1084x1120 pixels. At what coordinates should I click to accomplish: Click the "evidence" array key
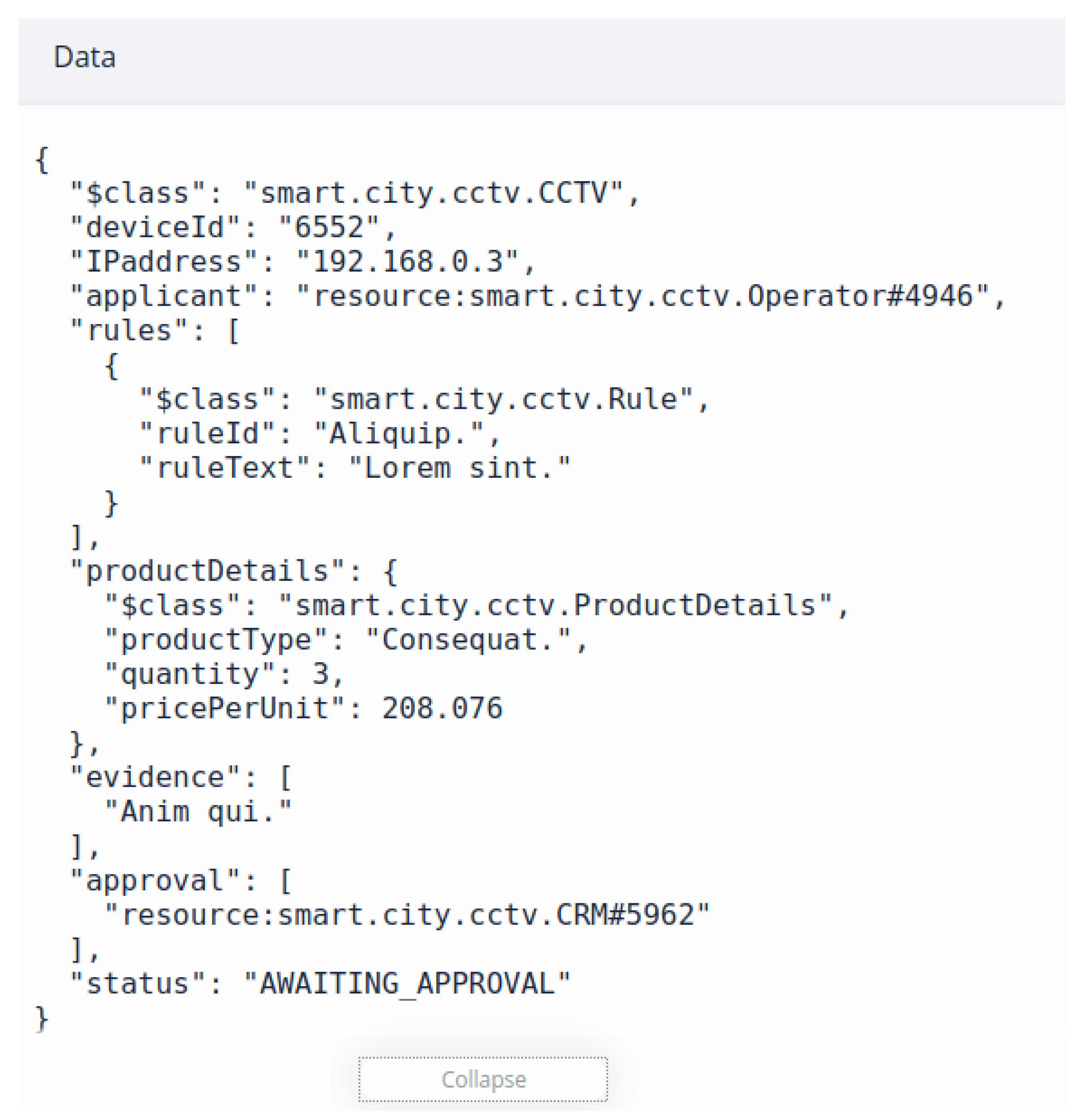[155, 778]
